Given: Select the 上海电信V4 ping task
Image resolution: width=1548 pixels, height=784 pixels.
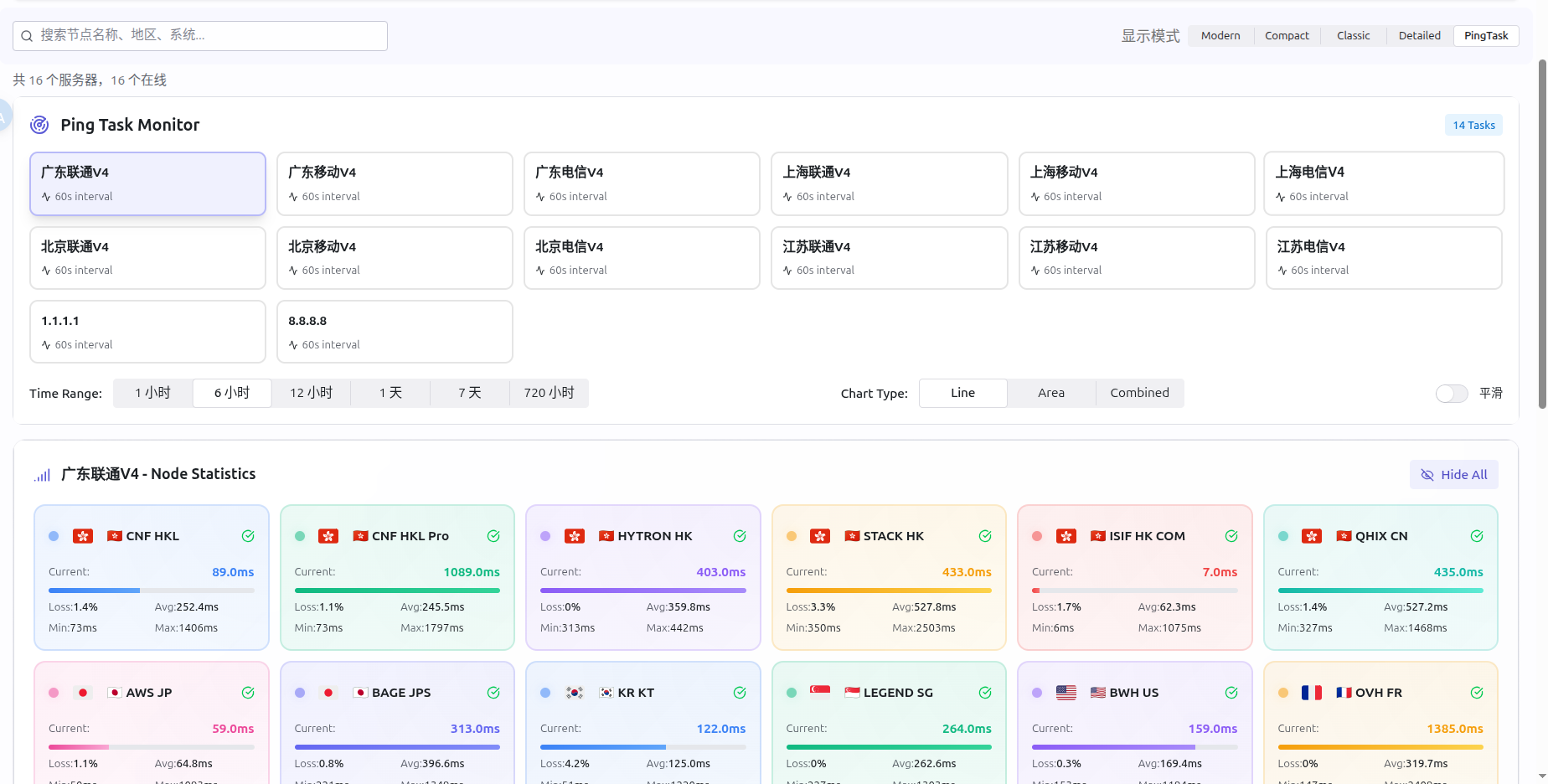Looking at the screenshot, I should (1384, 183).
